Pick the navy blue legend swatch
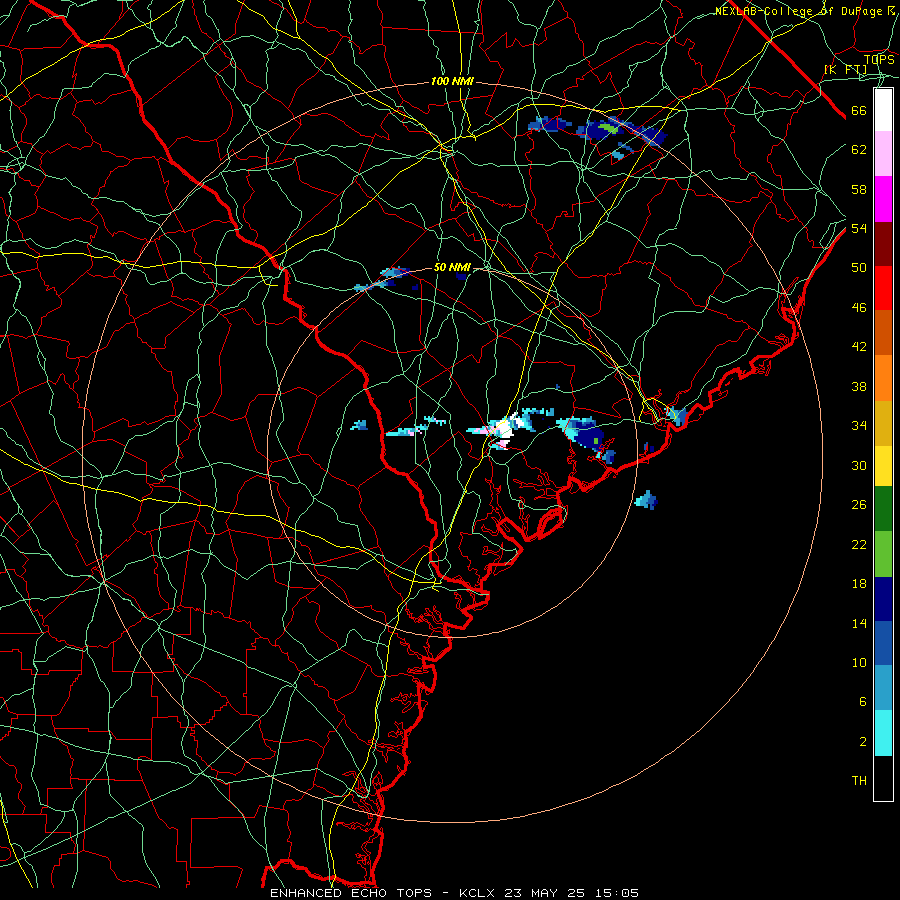This screenshot has height=900, width=900. tap(883, 599)
